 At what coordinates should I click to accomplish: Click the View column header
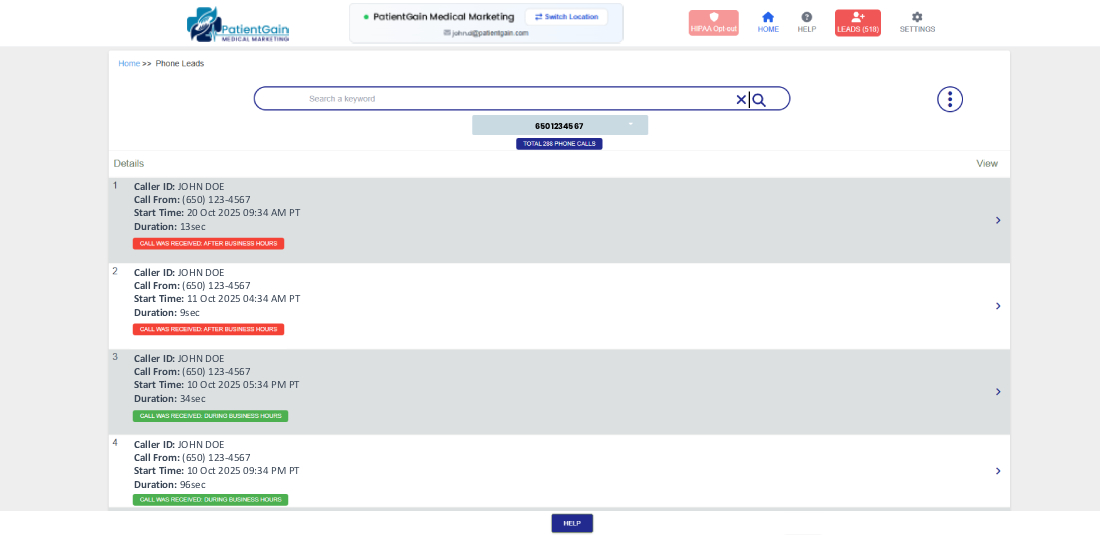pos(987,163)
